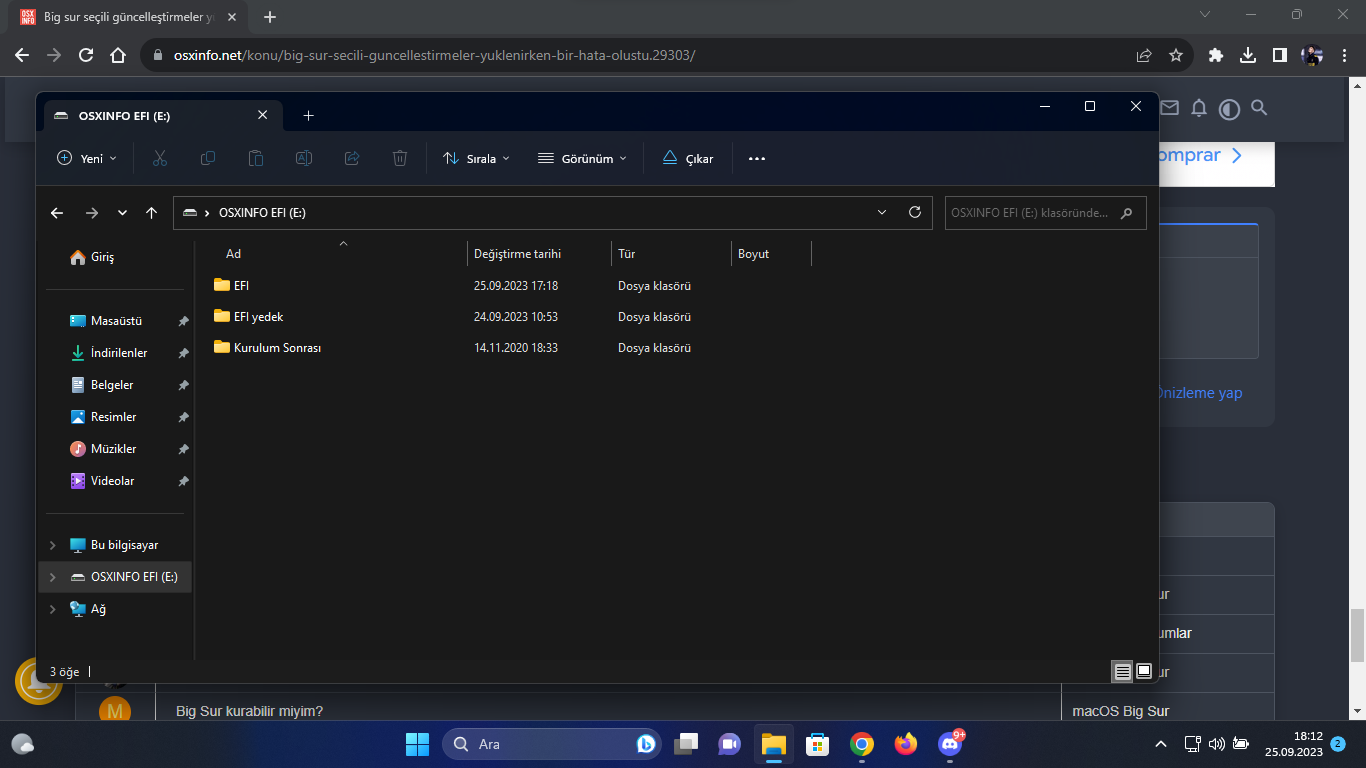The width and height of the screenshot is (1366, 768).
Task: Refresh the folder with the reload icon
Action: point(914,212)
